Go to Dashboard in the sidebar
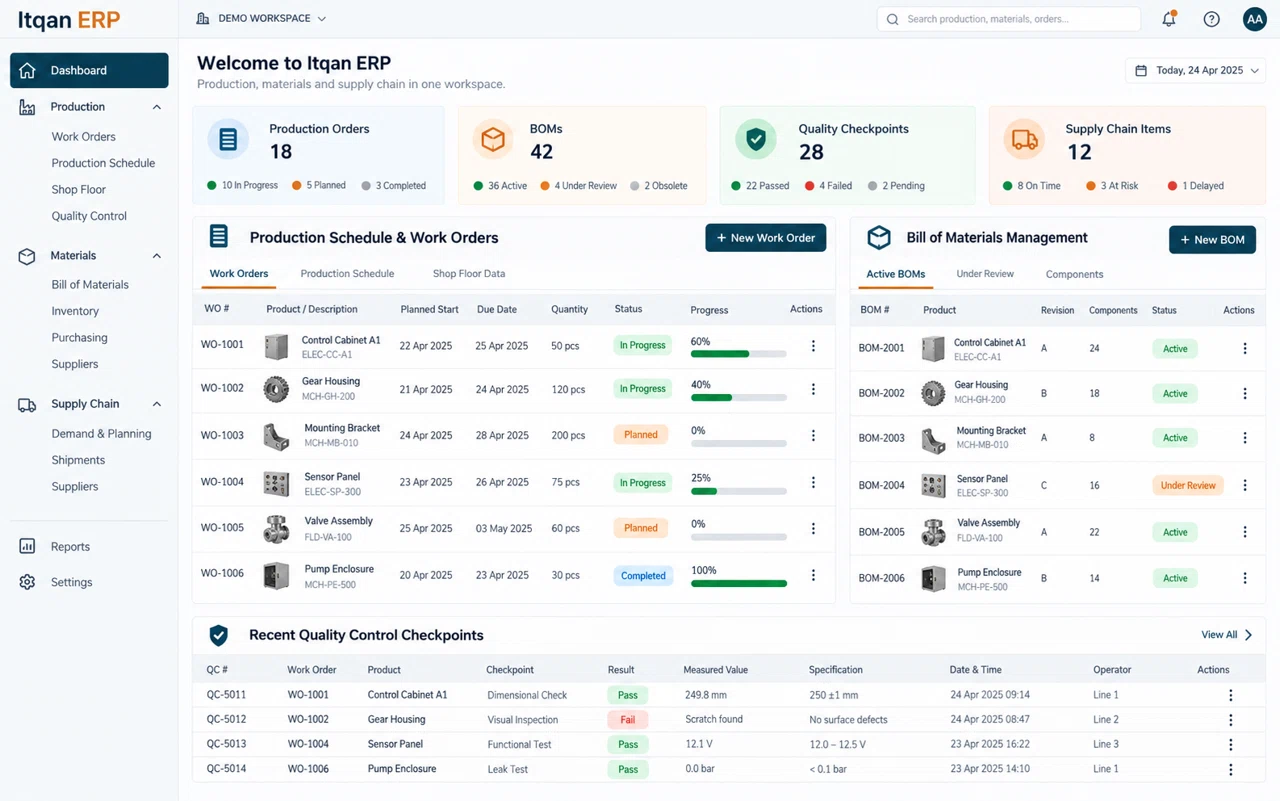The image size is (1280, 801). (89, 70)
